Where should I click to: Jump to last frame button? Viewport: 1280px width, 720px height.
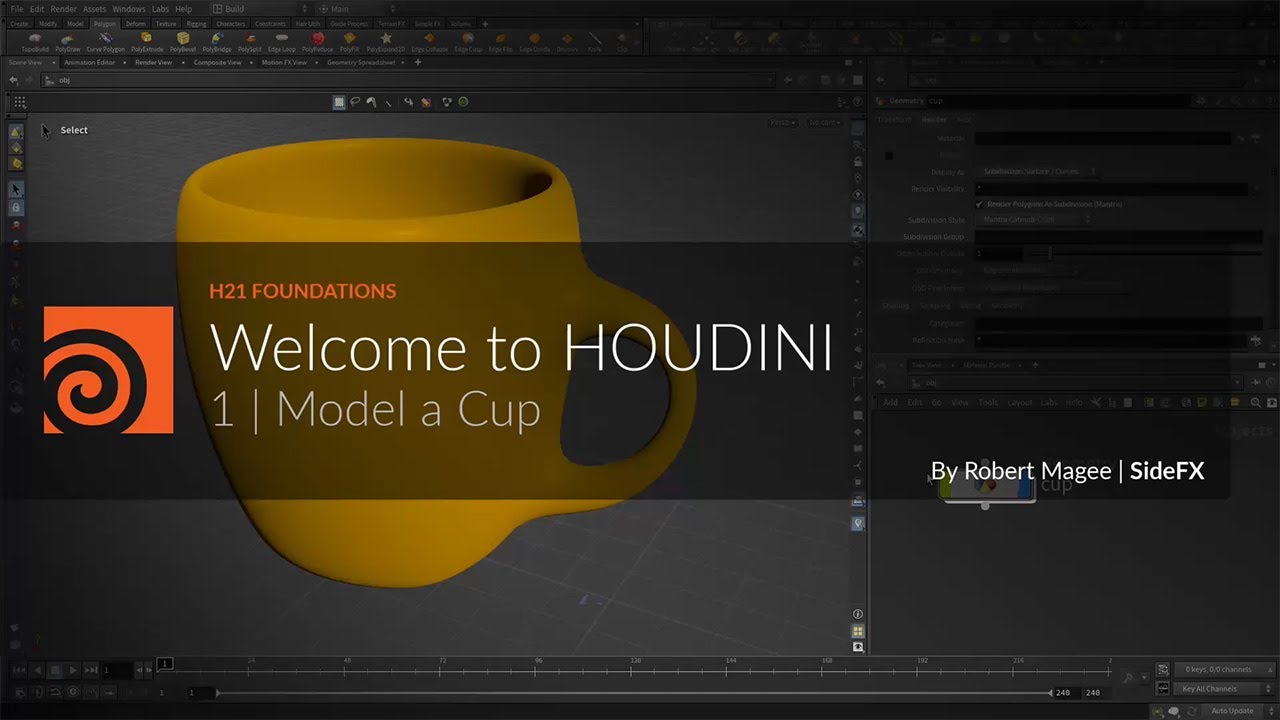click(91, 670)
